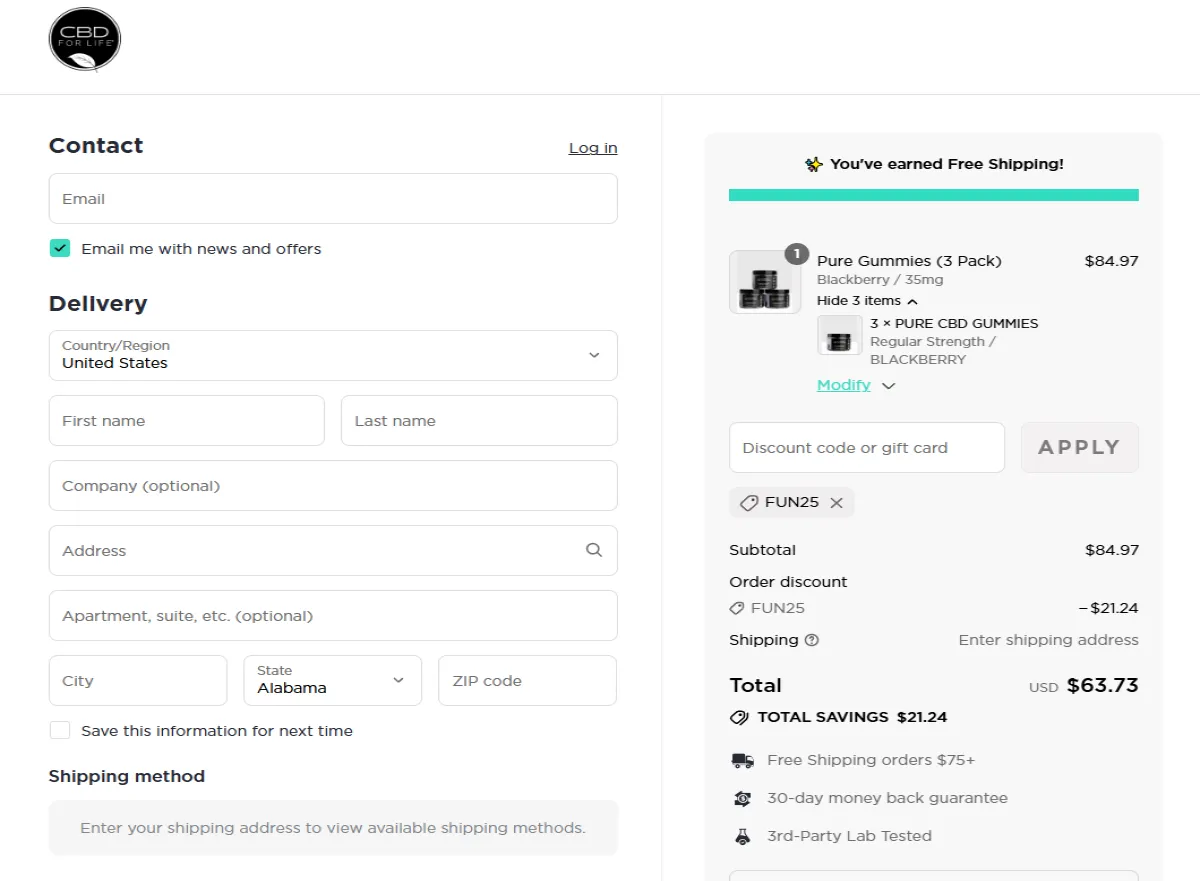The height and width of the screenshot is (881, 1200).
Task: Click the Email input field
Action: pos(333,199)
